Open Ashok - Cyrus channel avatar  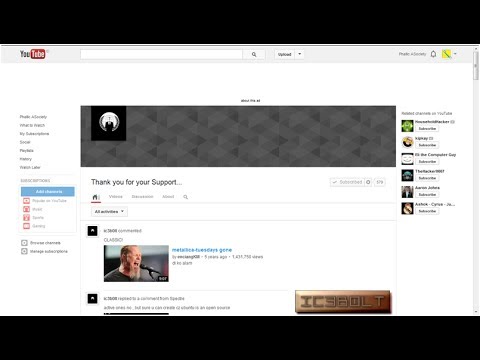pyautogui.click(x=407, y=208)
